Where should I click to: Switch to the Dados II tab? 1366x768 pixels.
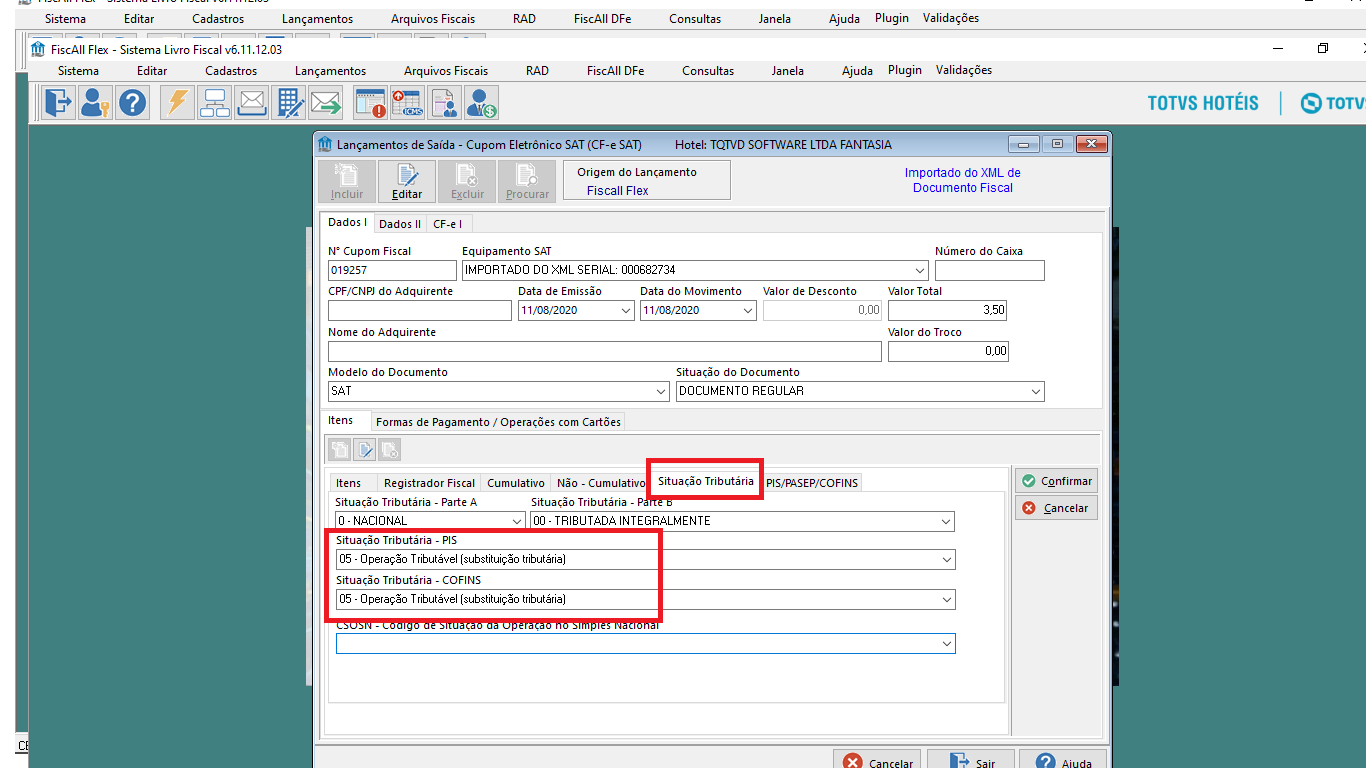(400, 224)
